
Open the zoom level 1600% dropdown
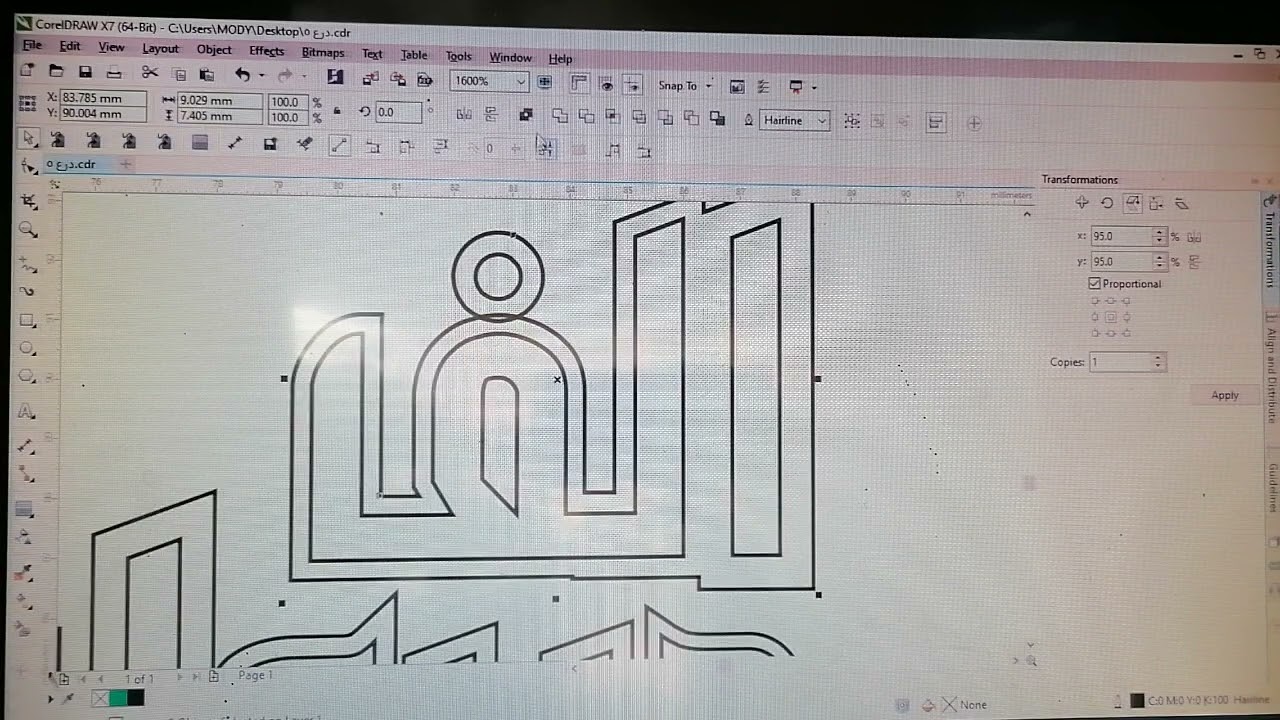pyautogui.click(x=521, y=81)
